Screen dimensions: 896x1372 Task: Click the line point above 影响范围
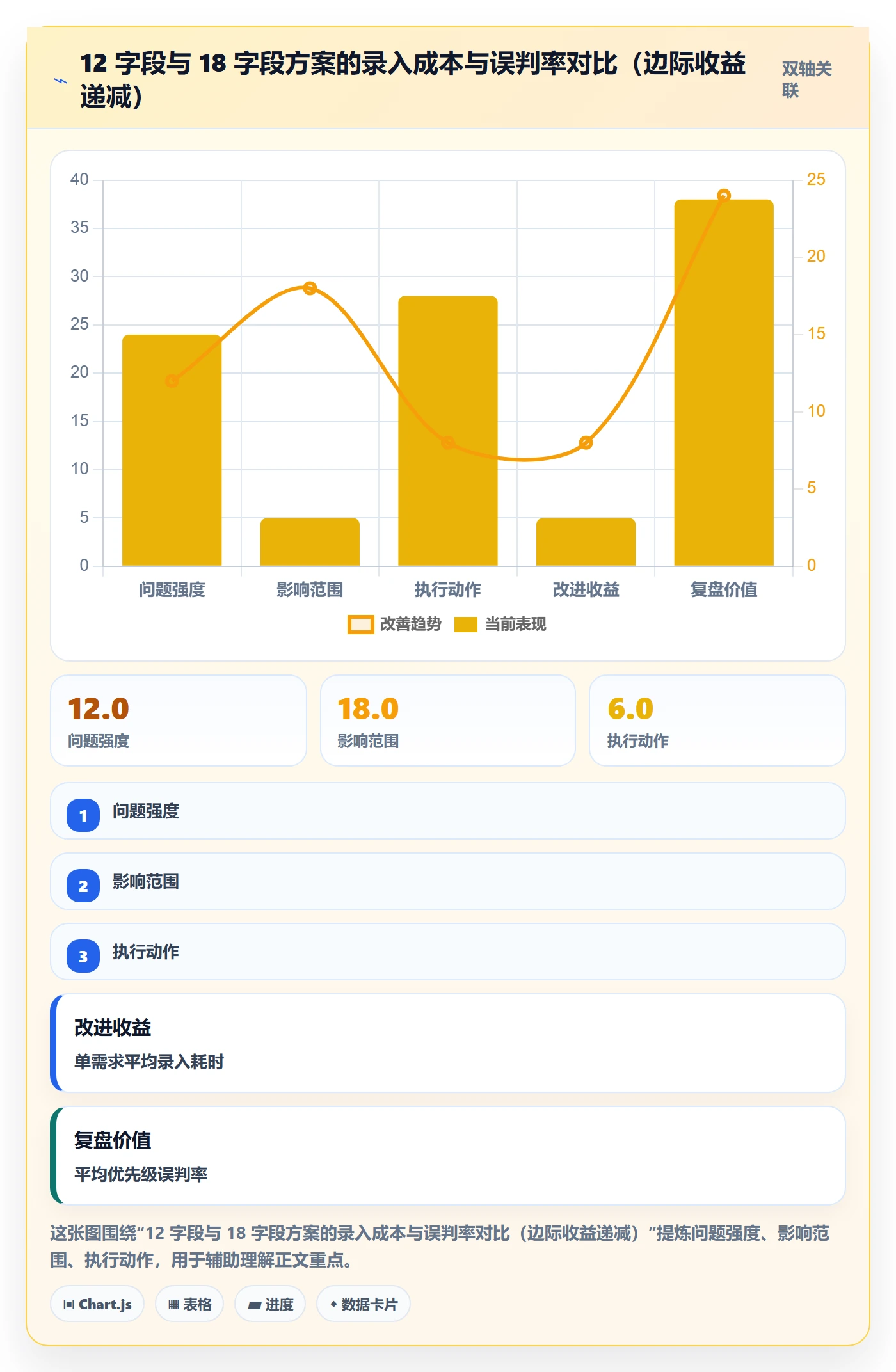pyautogui.click(x=310, y=288)
